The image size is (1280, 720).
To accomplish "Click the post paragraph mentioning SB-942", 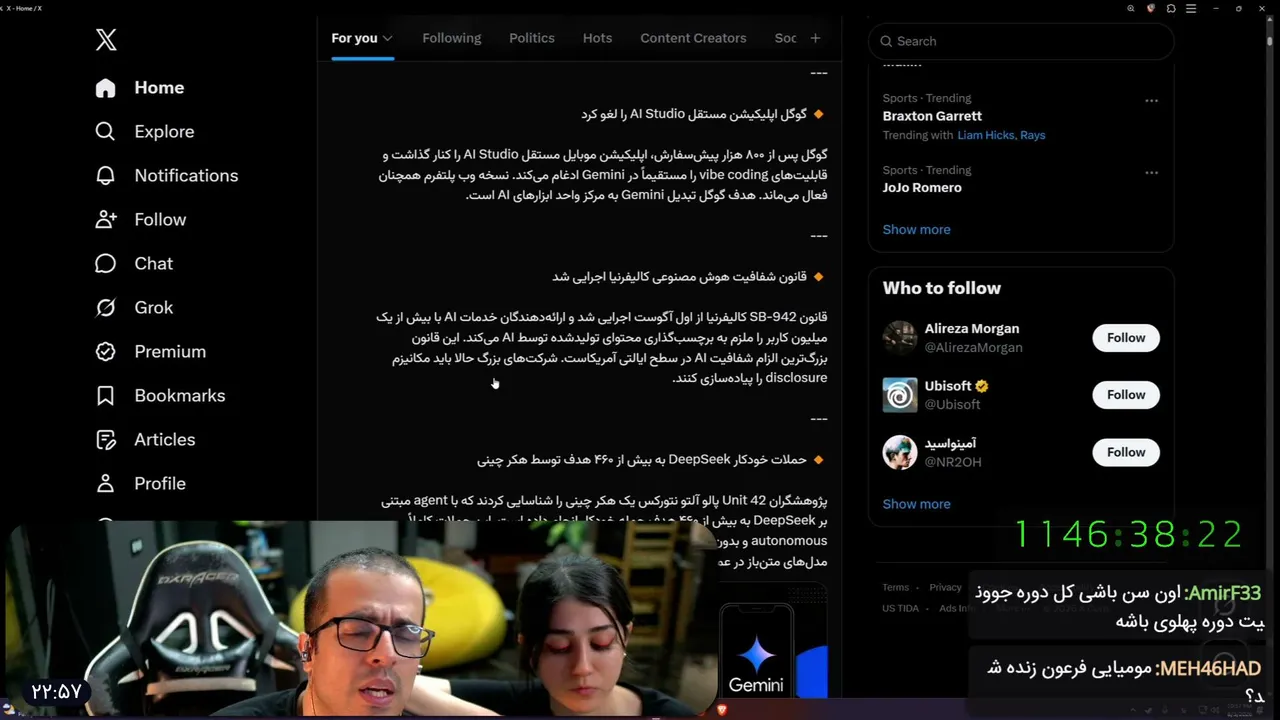I will coord(601,348).
